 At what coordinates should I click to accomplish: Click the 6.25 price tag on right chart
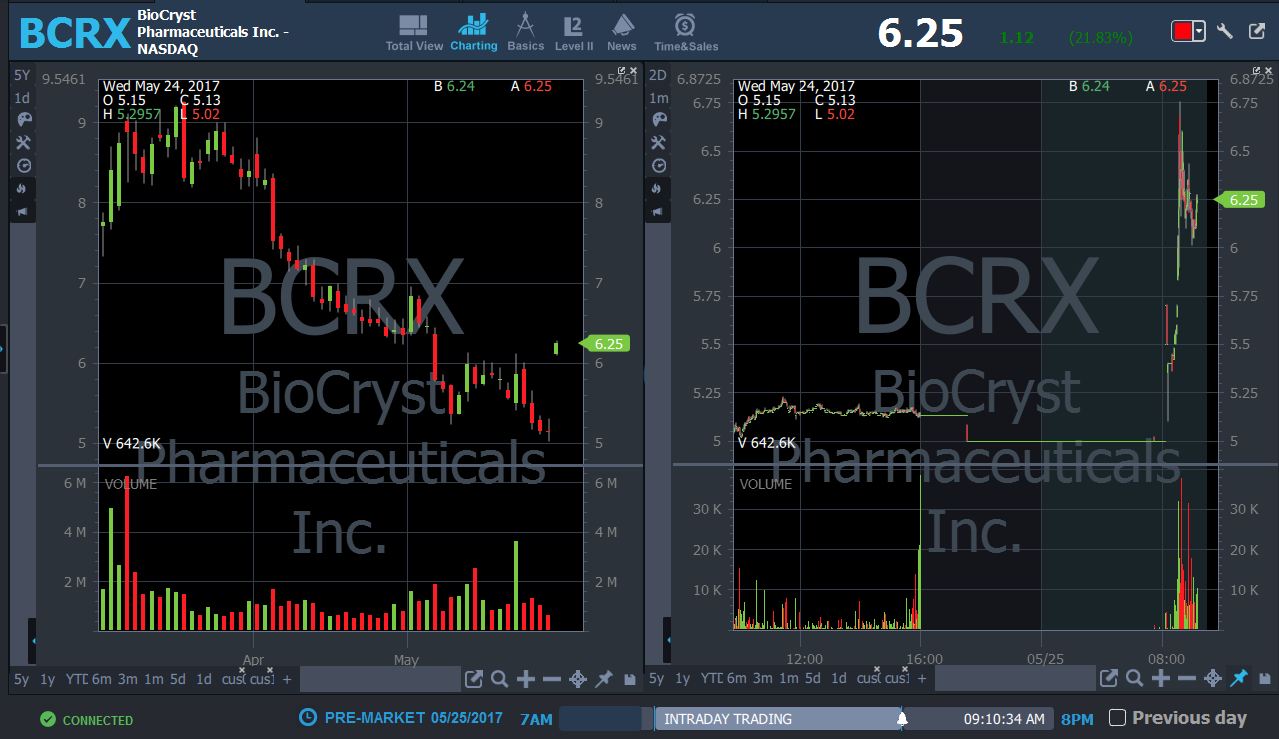(x=1240, y=200)
